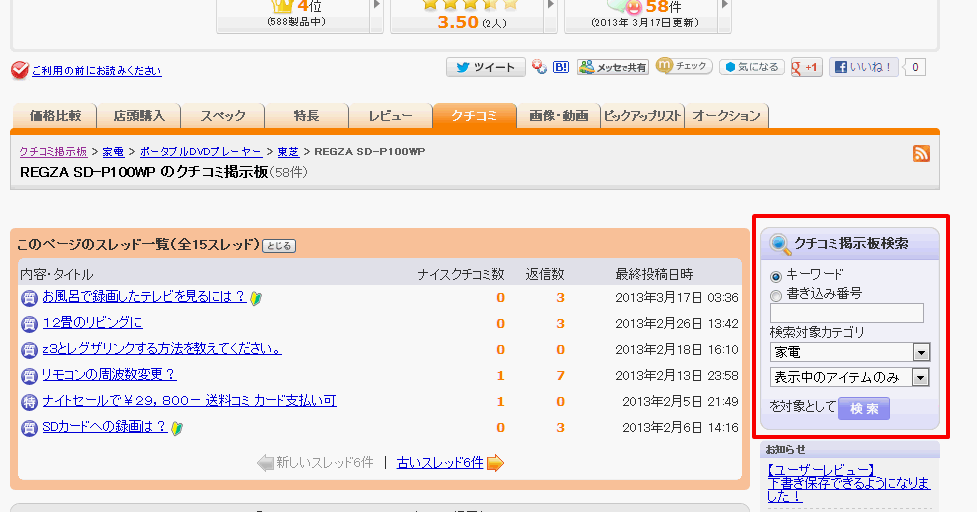This screenshot has height=512, width=977.
Task: Switch to the 画像・動画 tab
Action: tap(559, 116)
